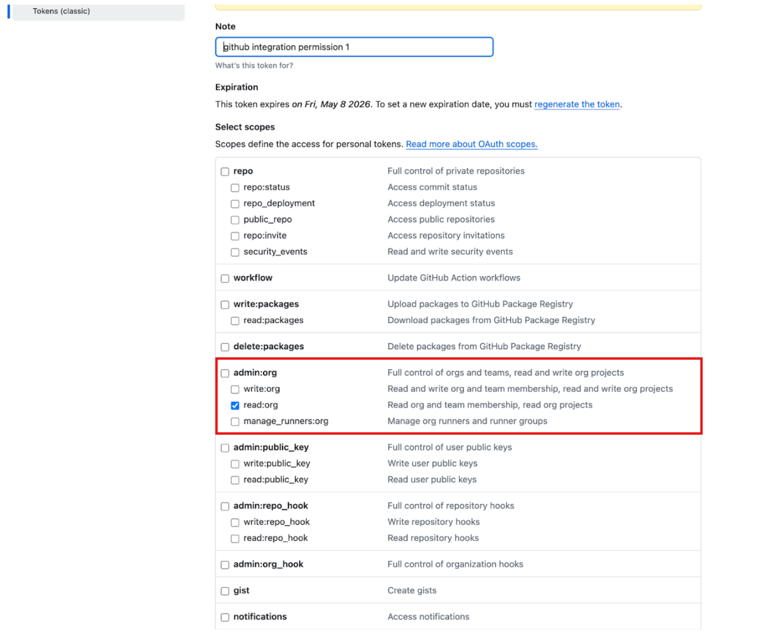Check the delete:packages scope

tap(225, 347)
